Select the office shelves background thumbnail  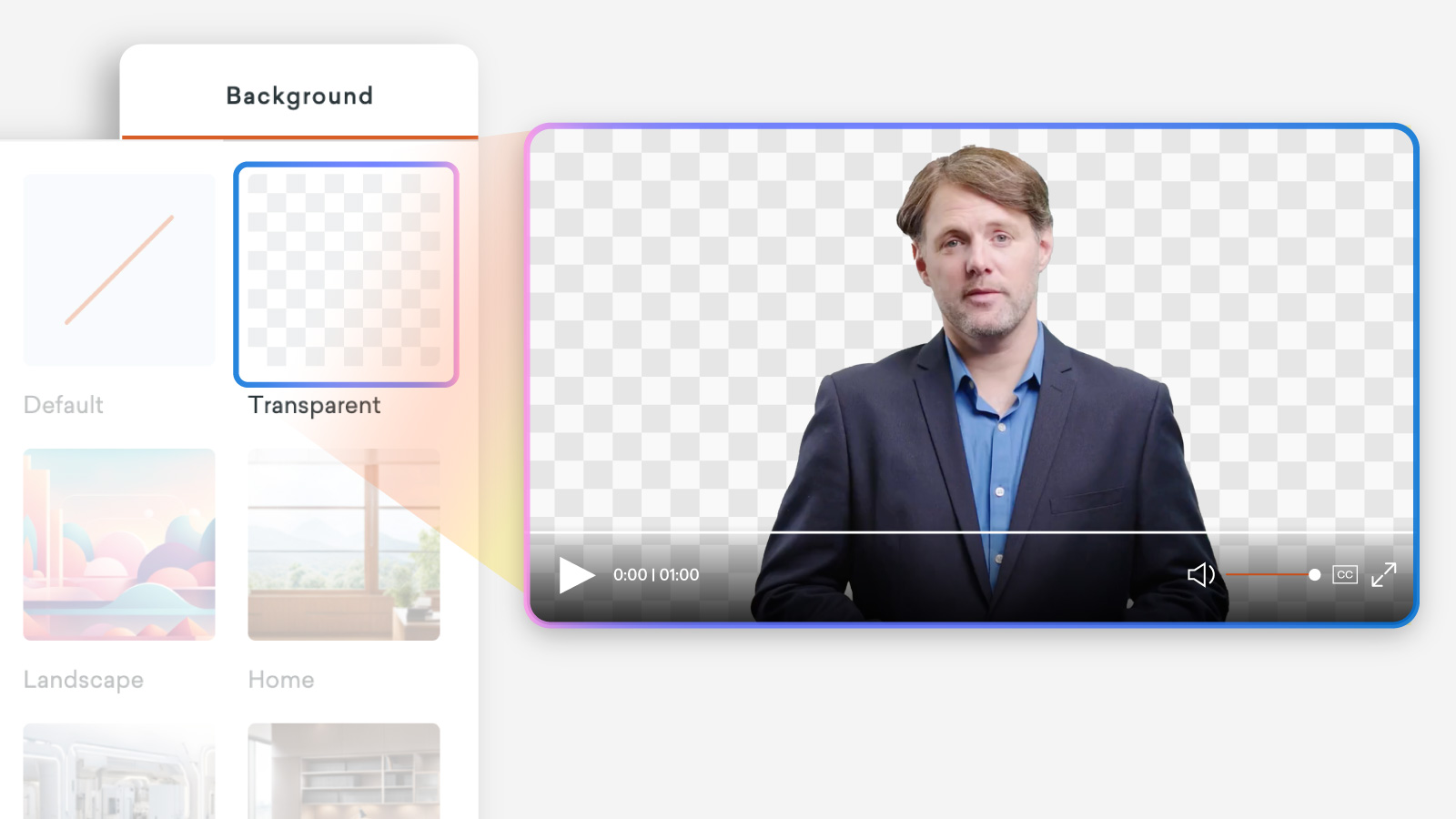pyautogui.click(x=344, y=771)
